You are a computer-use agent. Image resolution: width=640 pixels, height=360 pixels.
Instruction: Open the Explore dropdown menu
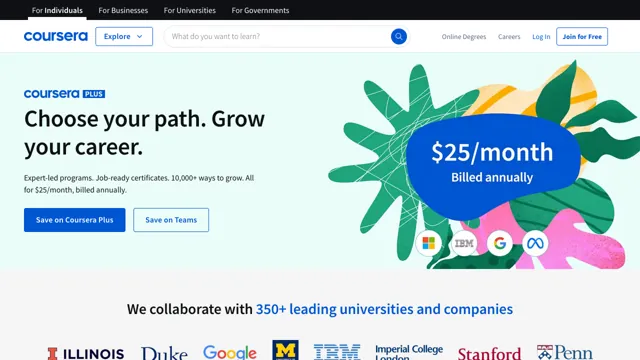coord(124,36)
